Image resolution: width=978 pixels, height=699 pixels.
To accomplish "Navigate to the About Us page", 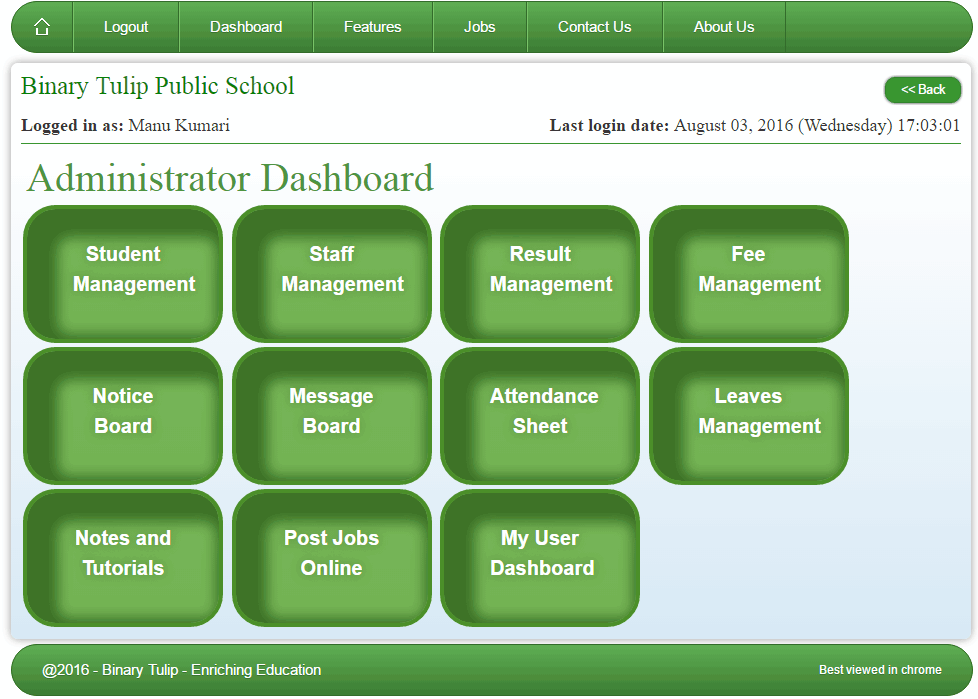I will (x=724, y=27).
